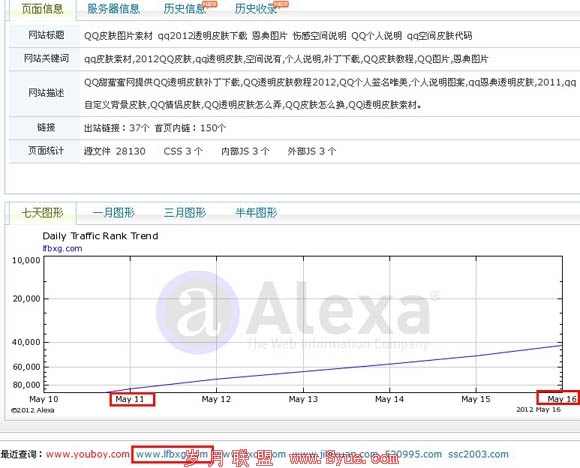Select the 七天图形 chart tab
Screen dimensions: 580x468
(42, 213)
